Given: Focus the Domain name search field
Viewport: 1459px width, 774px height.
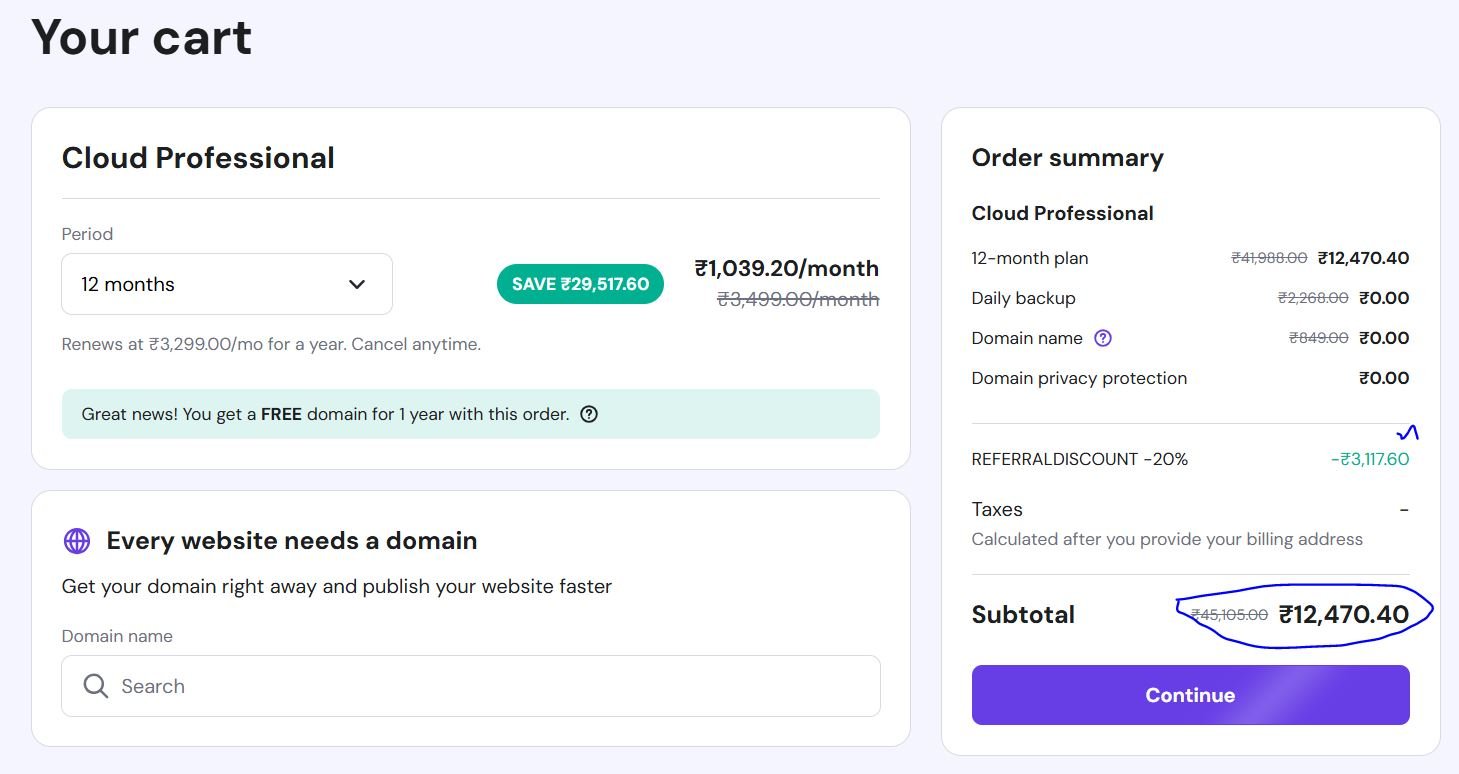Looking at the screenshot, I should coord(480,686).
